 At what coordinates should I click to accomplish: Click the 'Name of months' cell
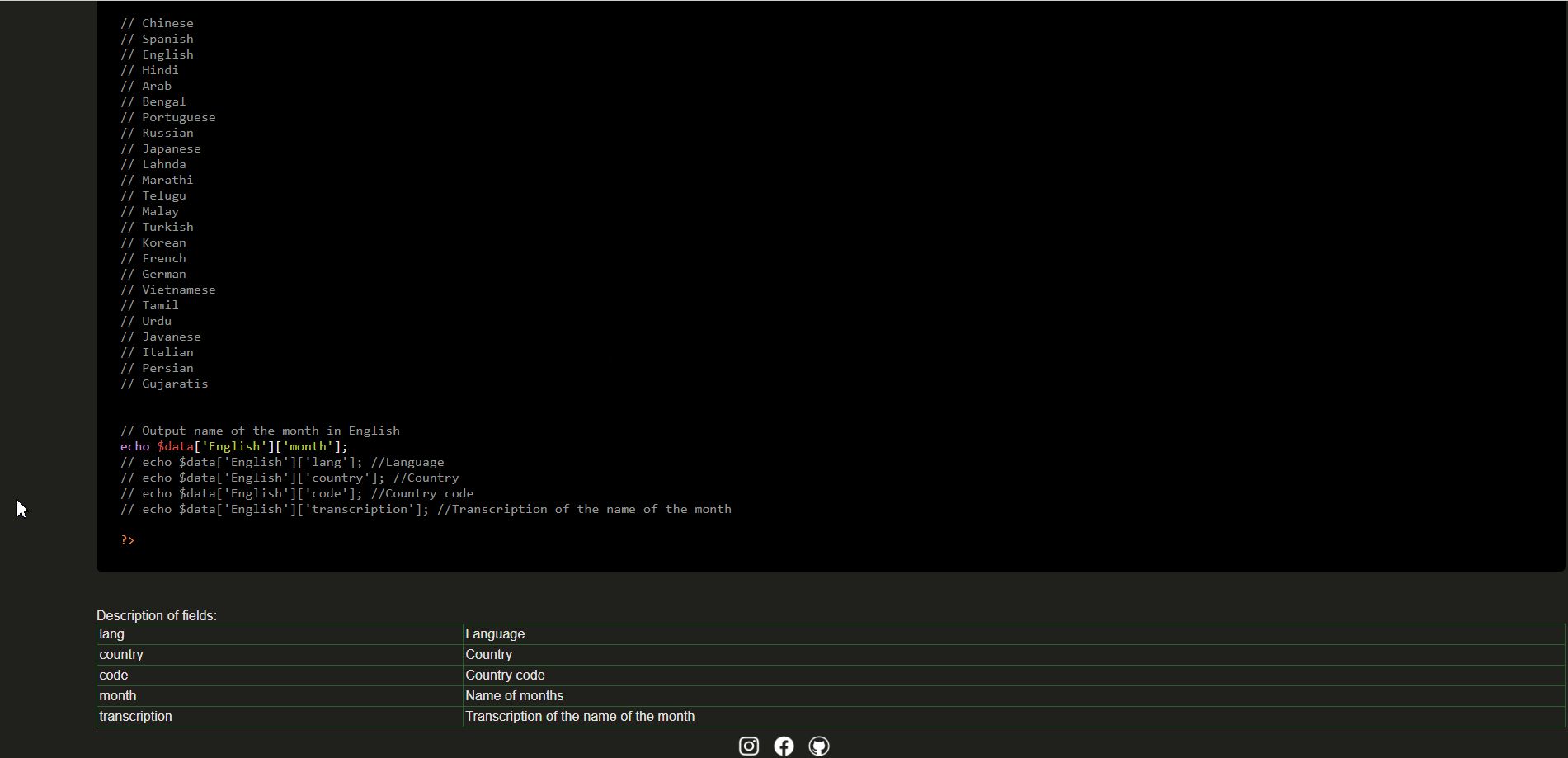1014,696
